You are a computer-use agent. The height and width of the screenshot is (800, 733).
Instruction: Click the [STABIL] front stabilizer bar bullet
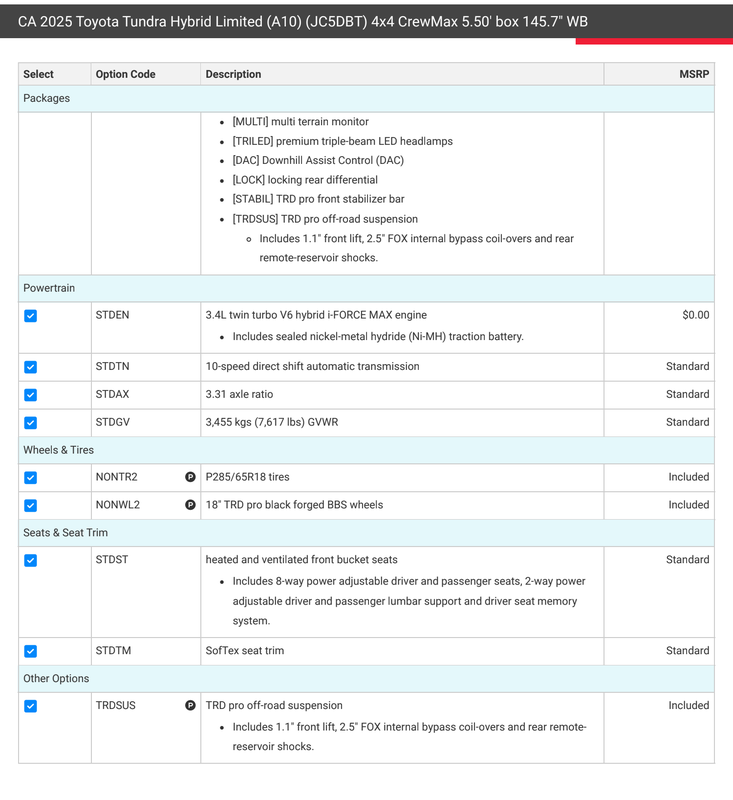318,199
